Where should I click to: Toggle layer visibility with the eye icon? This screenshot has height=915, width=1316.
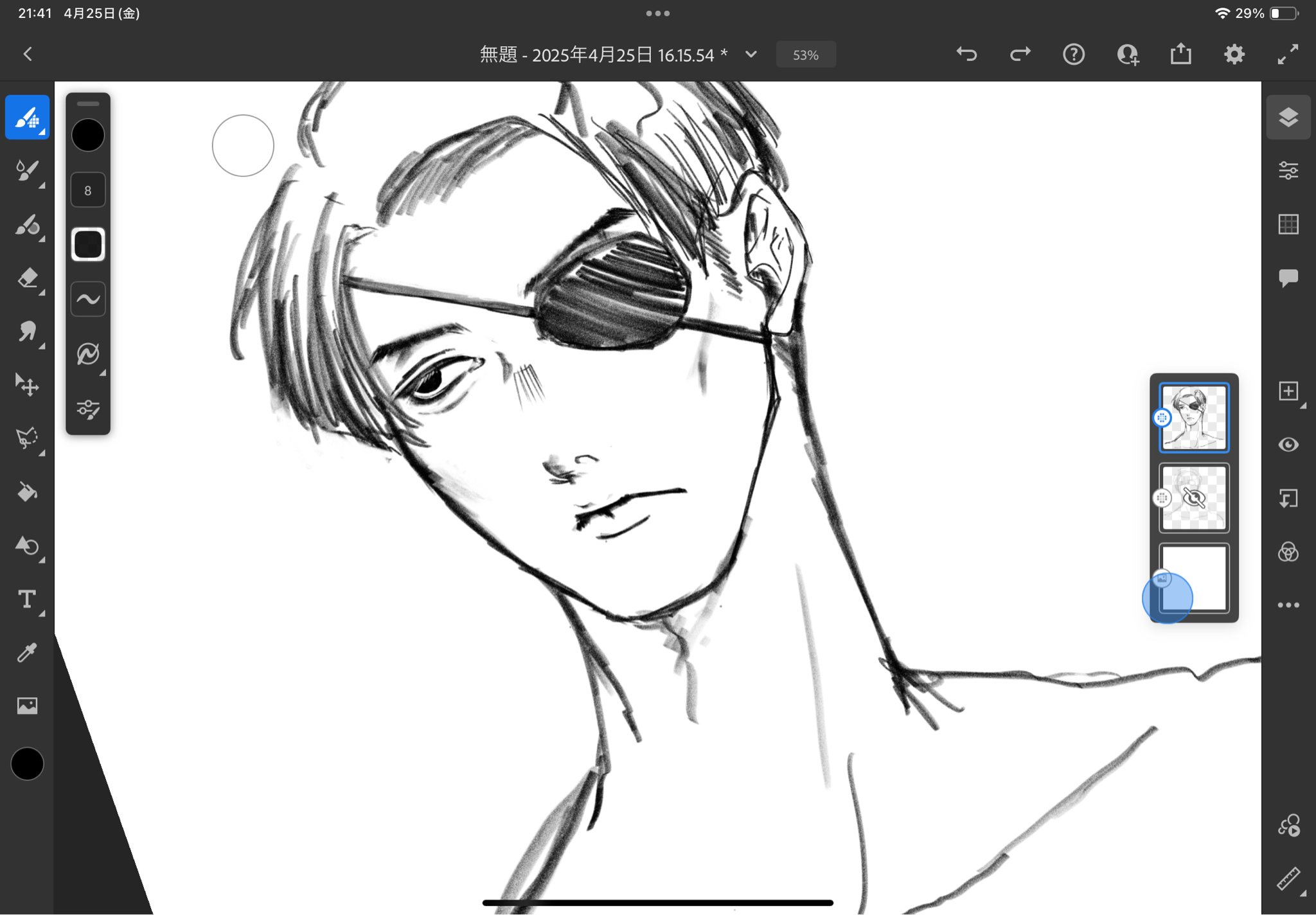coord(1288,445)
